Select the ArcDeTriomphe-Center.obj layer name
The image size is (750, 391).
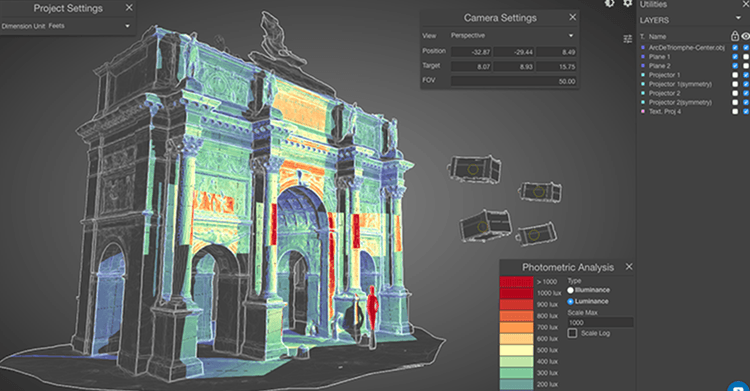coord(686,47)
